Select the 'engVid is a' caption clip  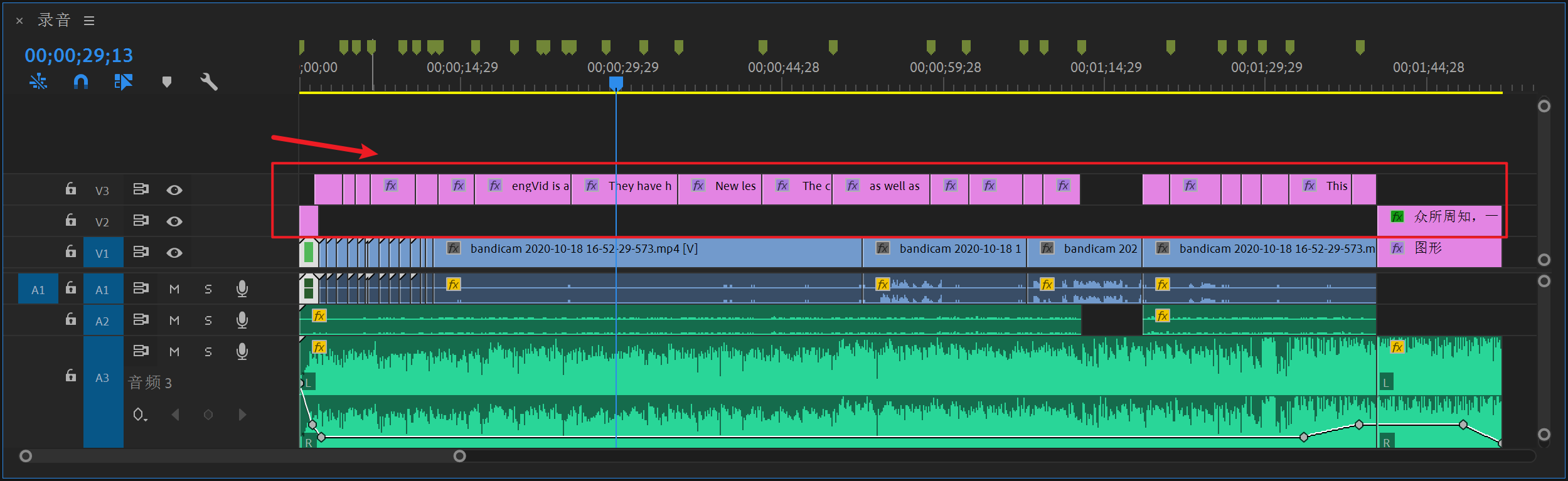pos(523,189)
